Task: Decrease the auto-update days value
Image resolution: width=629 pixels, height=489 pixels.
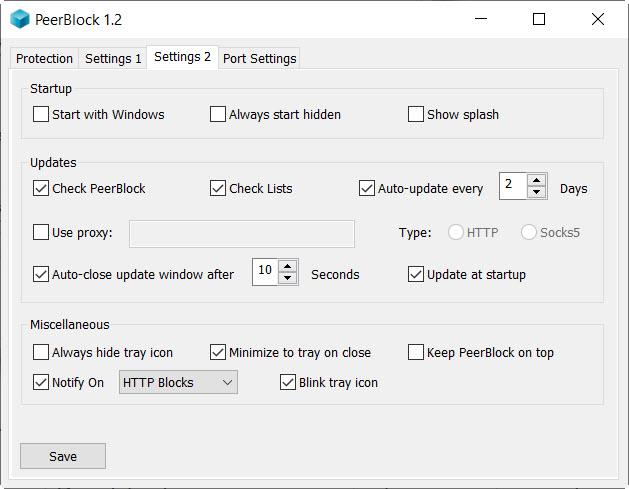Action: click(537, 193)
